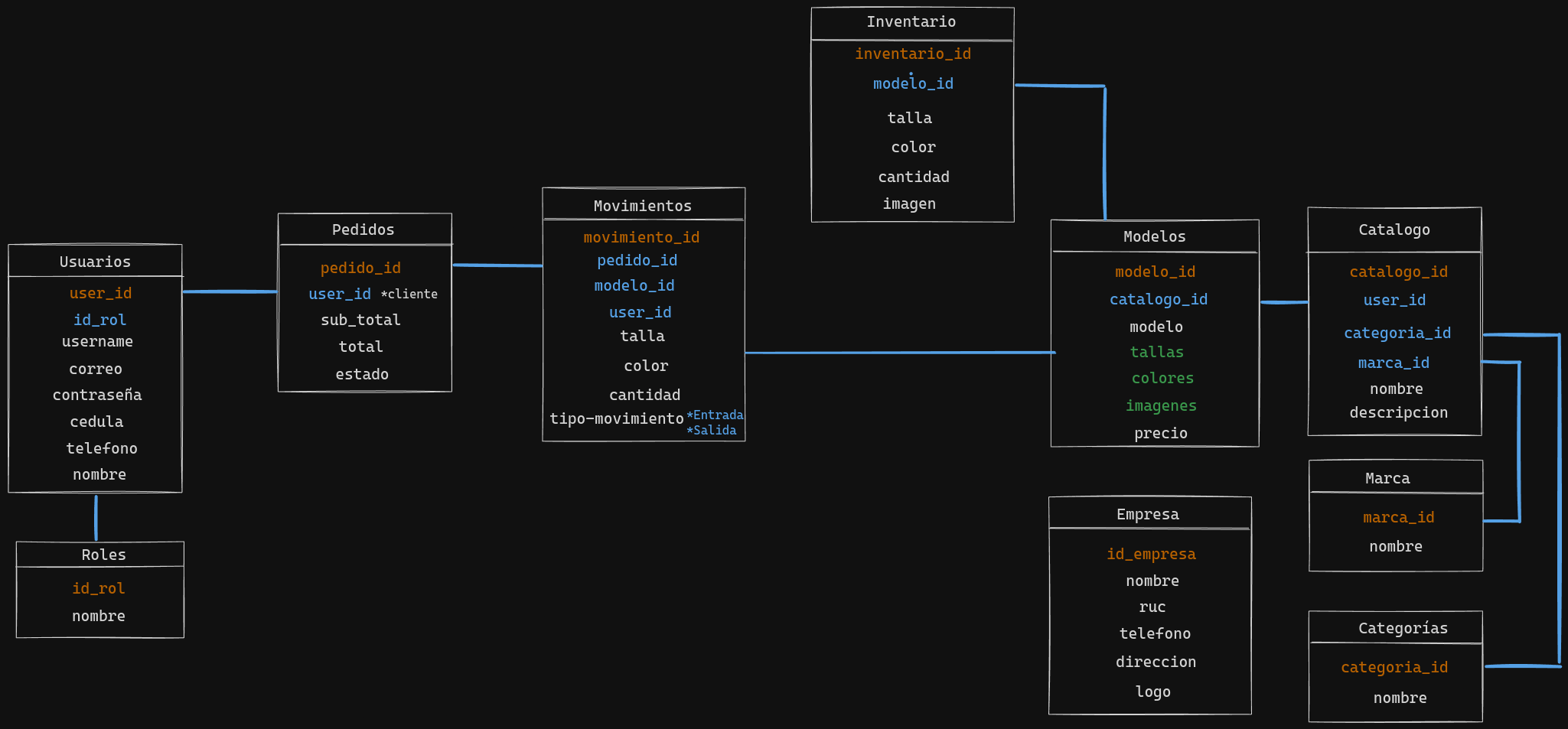Viewport: 1568px width, 729px height.
Task: Click the Roles table title
Action: point(103,555)
